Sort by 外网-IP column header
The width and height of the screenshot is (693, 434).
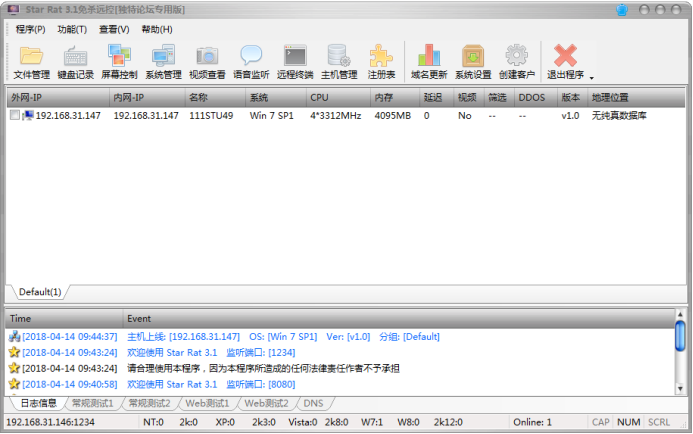[58, 97]
